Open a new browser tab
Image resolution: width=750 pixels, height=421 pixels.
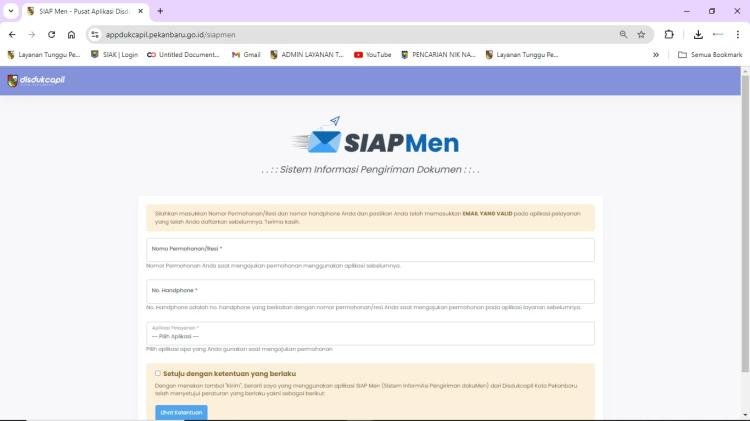point(160,11)
